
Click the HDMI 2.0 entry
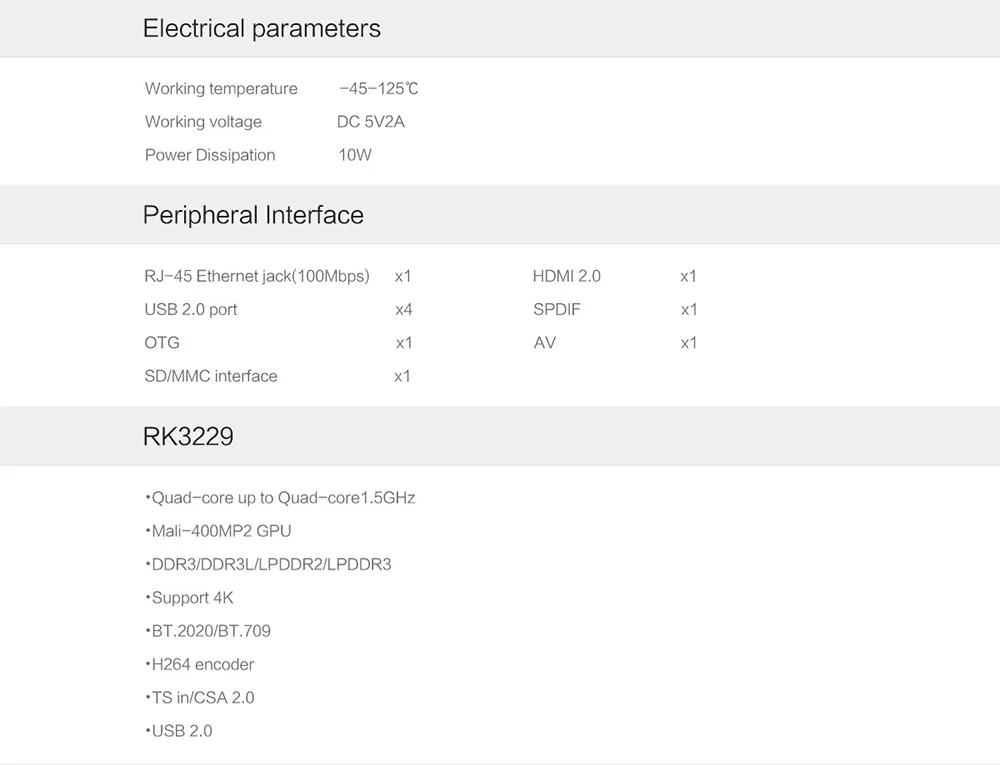click(x=567, y=276)
